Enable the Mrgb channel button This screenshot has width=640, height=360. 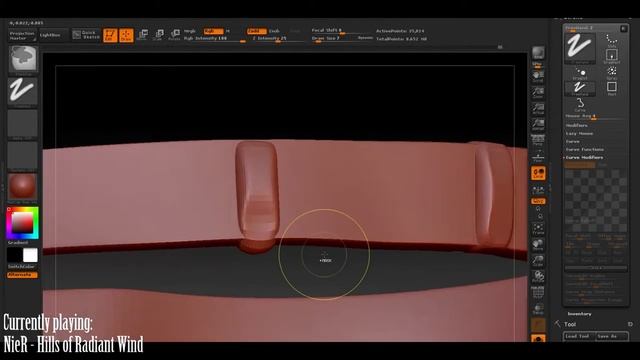(190, 31)
